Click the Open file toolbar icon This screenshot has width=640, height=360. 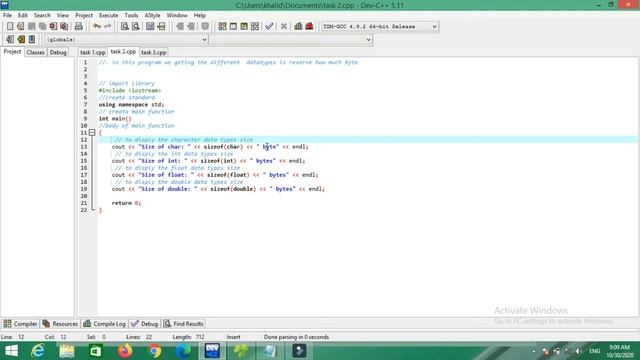(x=20, y=27)
